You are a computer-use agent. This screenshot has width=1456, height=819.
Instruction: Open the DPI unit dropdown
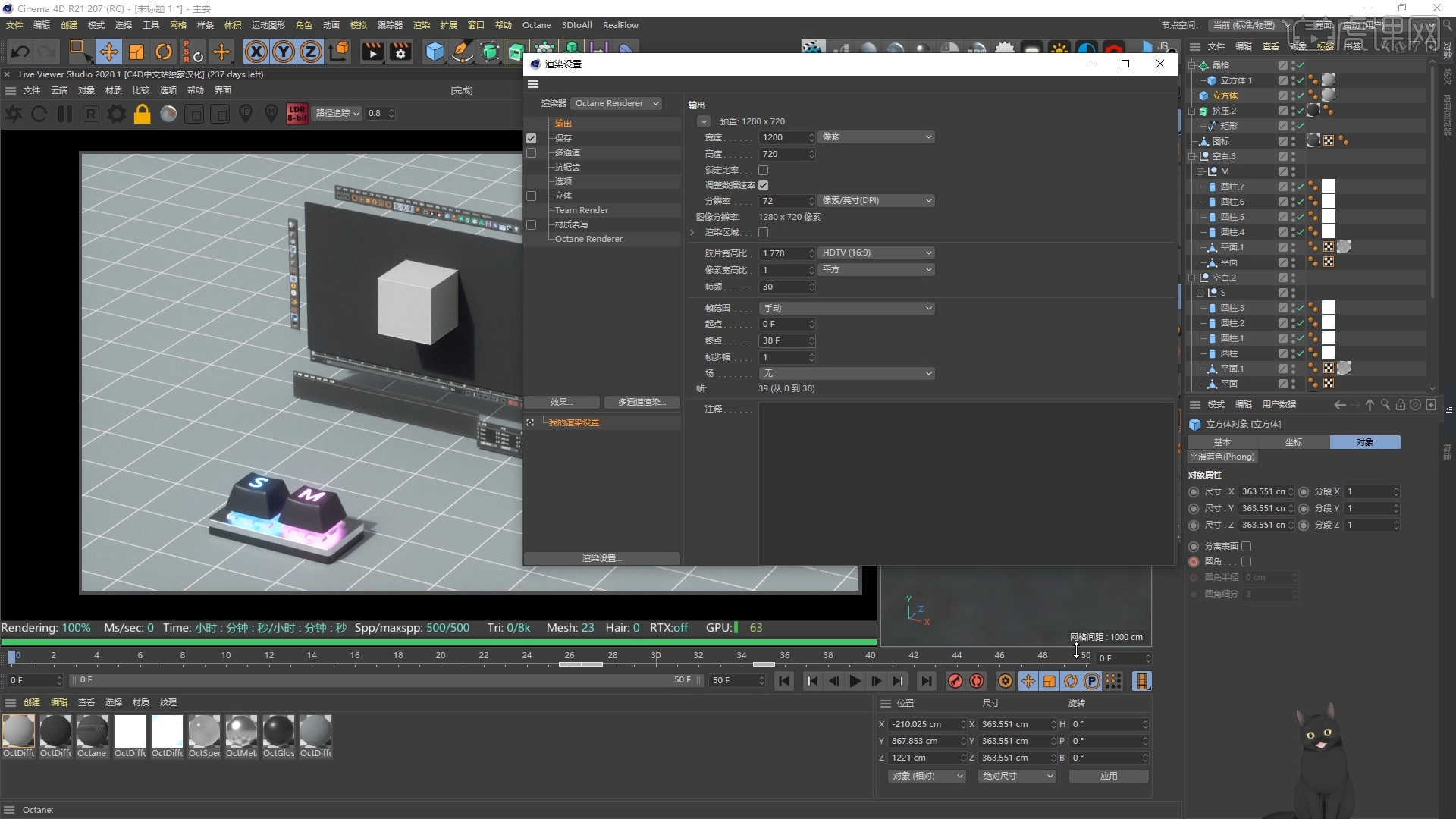tap(877, 200)
